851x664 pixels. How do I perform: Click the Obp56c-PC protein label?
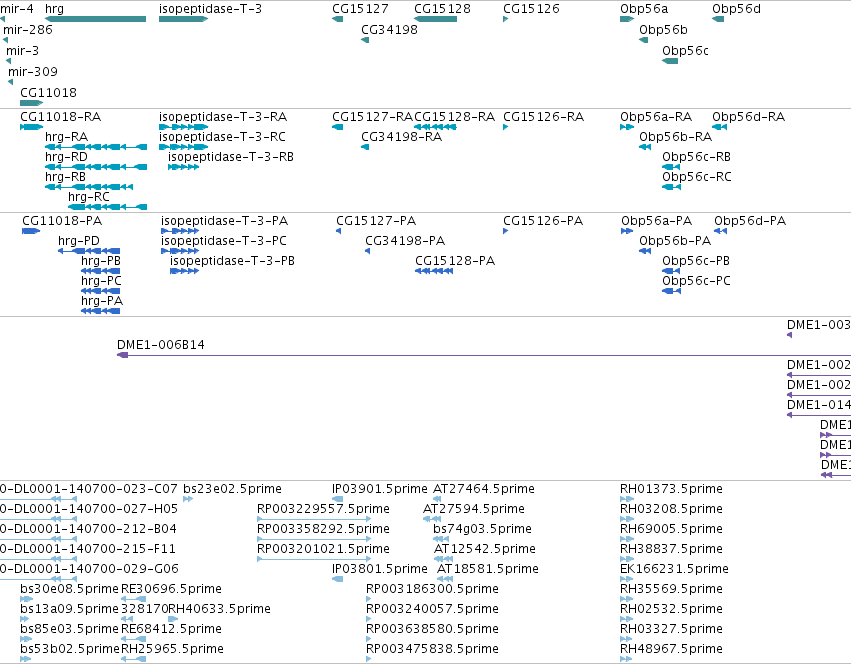coord(696,281)
